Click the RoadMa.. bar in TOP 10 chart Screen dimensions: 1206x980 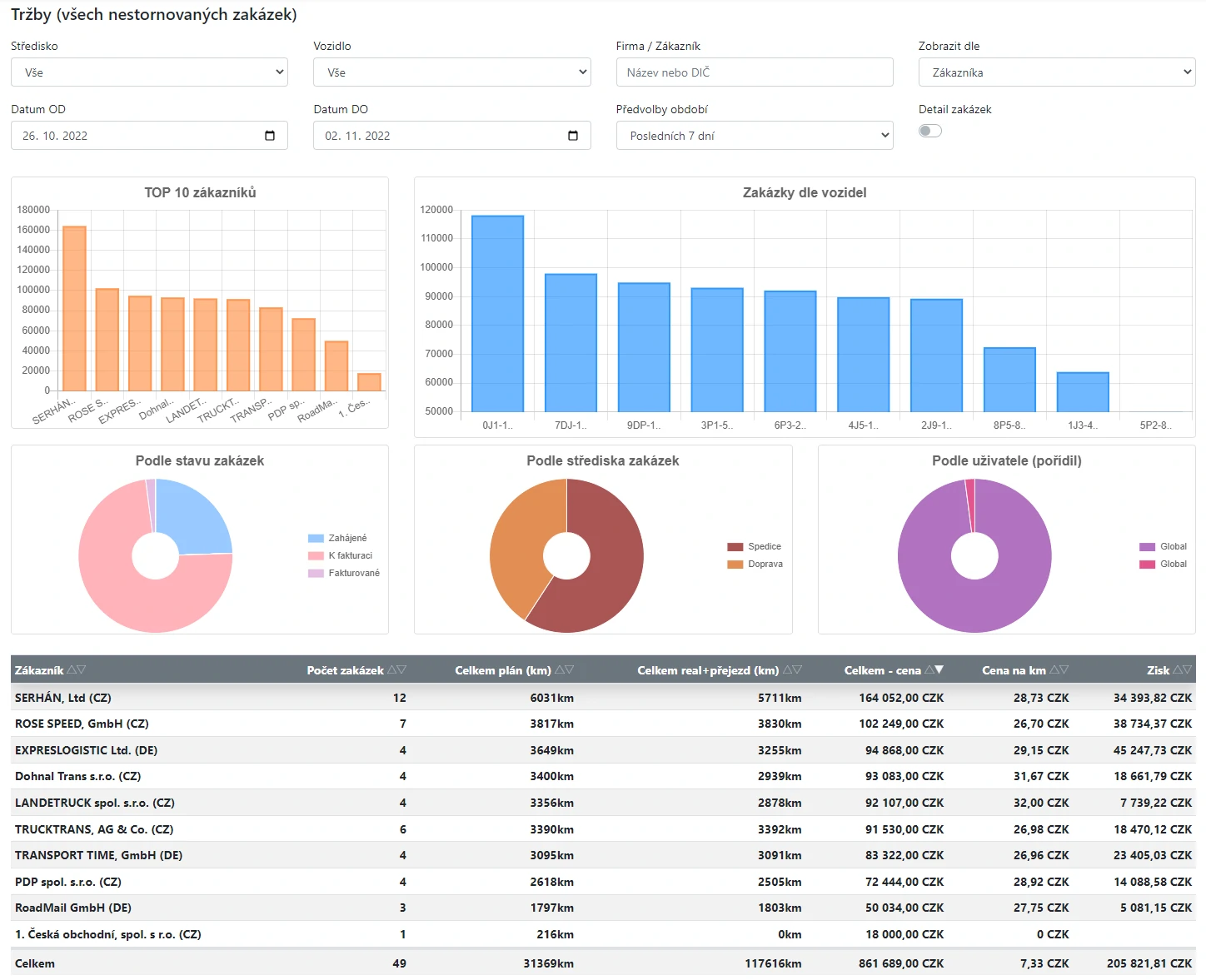(x=336, y=366)
